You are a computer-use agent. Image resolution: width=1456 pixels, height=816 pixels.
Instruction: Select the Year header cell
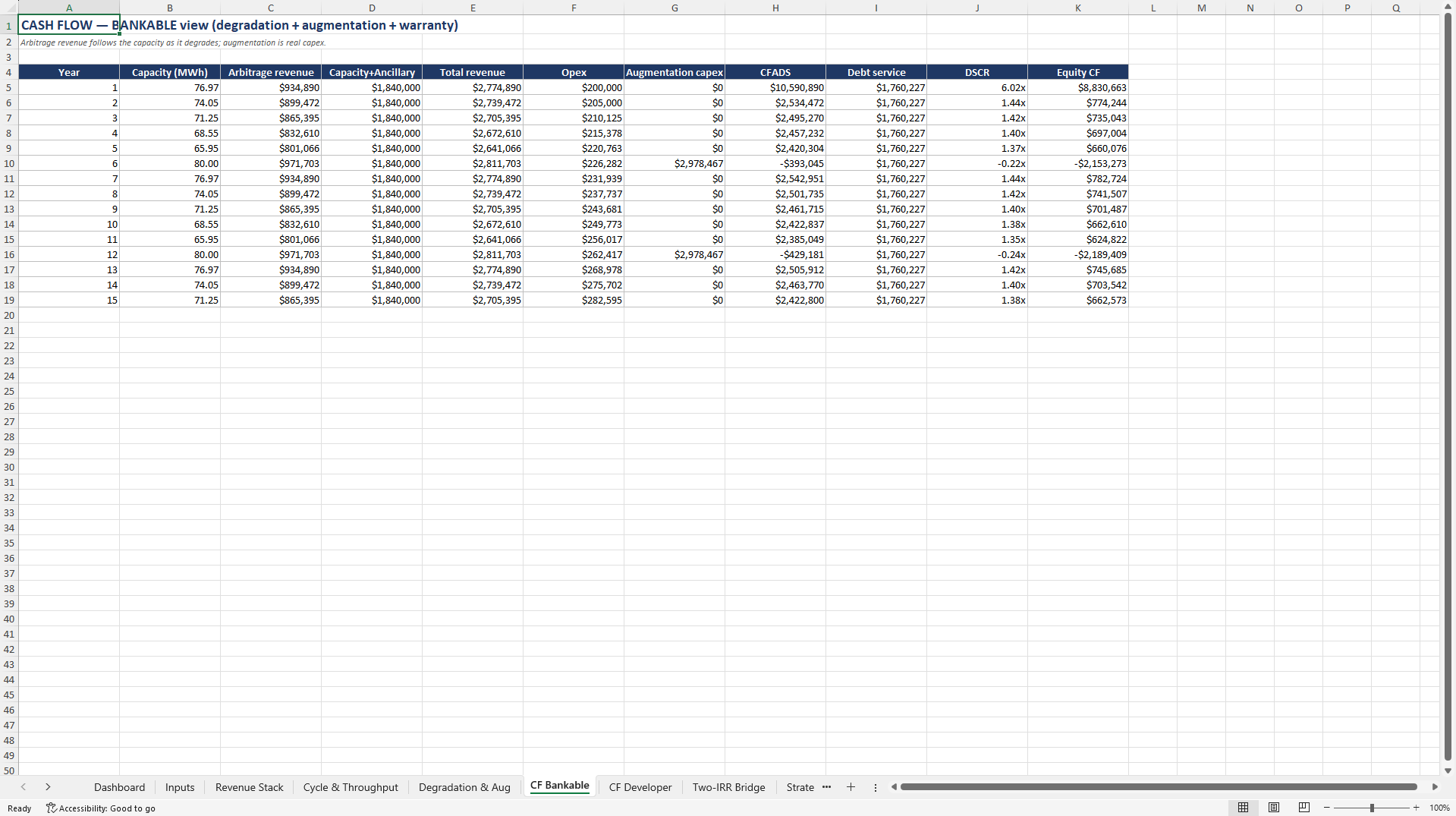click(69, 72)
